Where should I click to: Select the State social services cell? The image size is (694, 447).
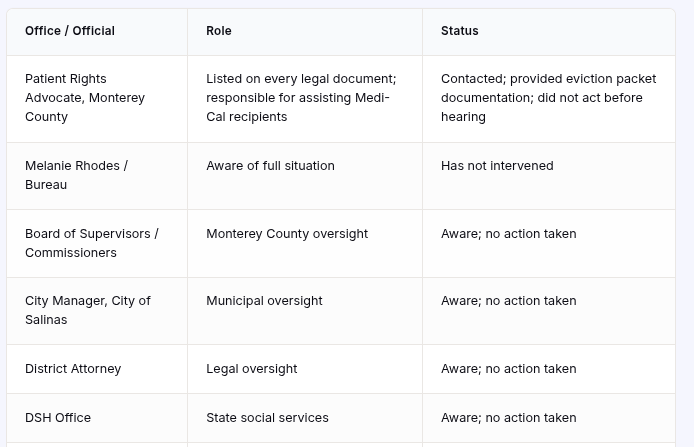pos(305,418)
